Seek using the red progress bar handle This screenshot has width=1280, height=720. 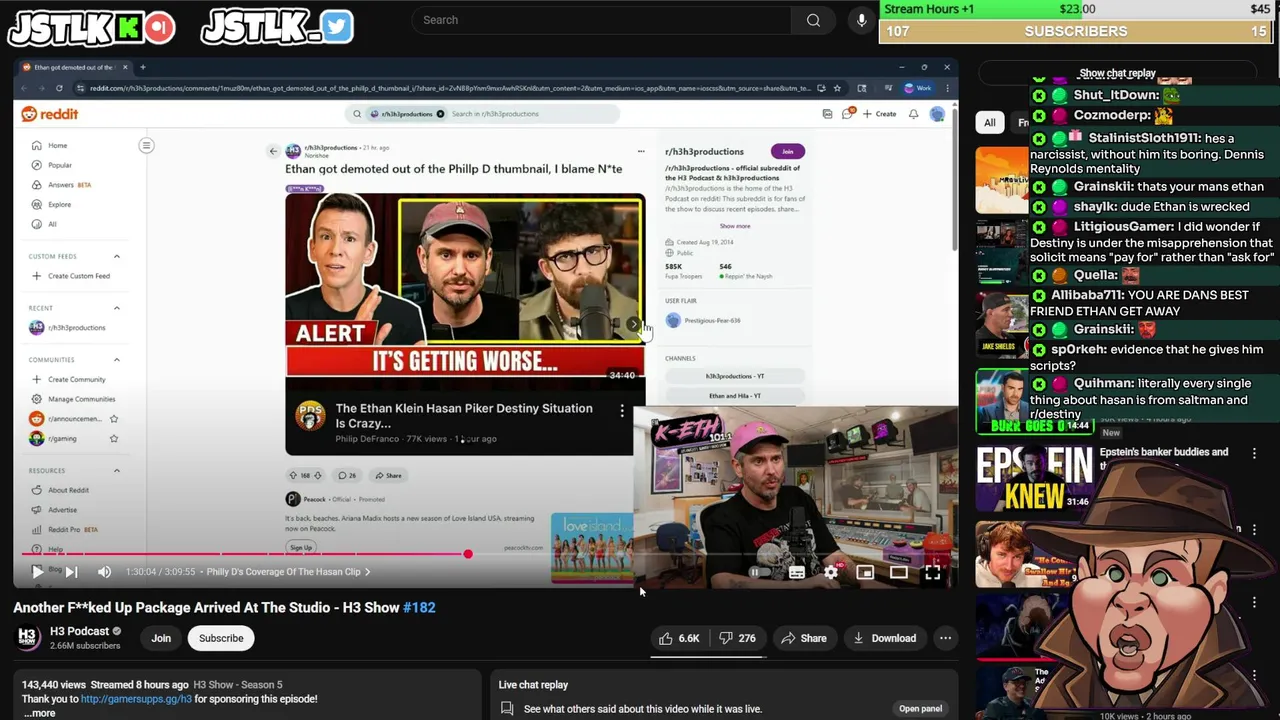point(468,554)
